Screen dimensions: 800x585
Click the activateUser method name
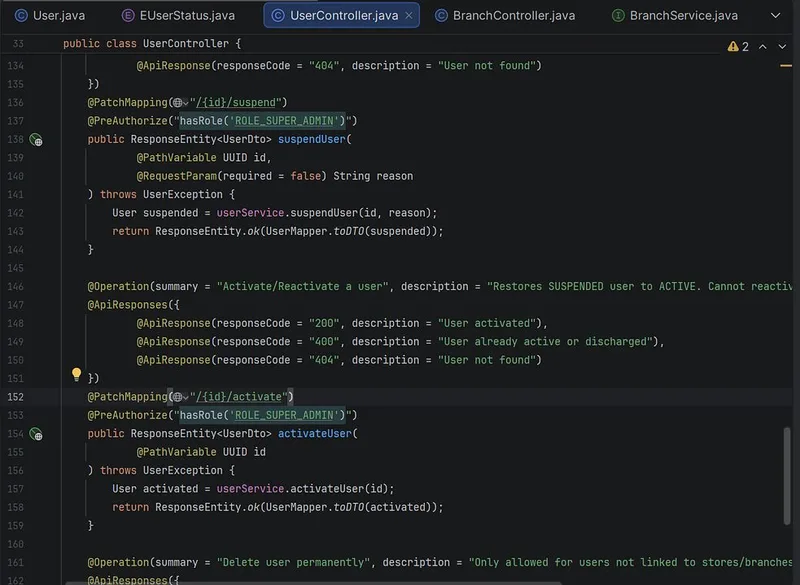click(x=315, y=434)
